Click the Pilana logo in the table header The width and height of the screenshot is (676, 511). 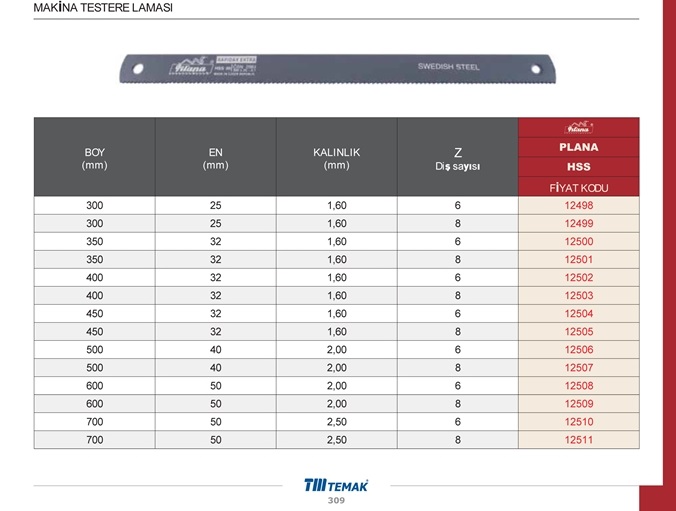[x=578, y=128]
